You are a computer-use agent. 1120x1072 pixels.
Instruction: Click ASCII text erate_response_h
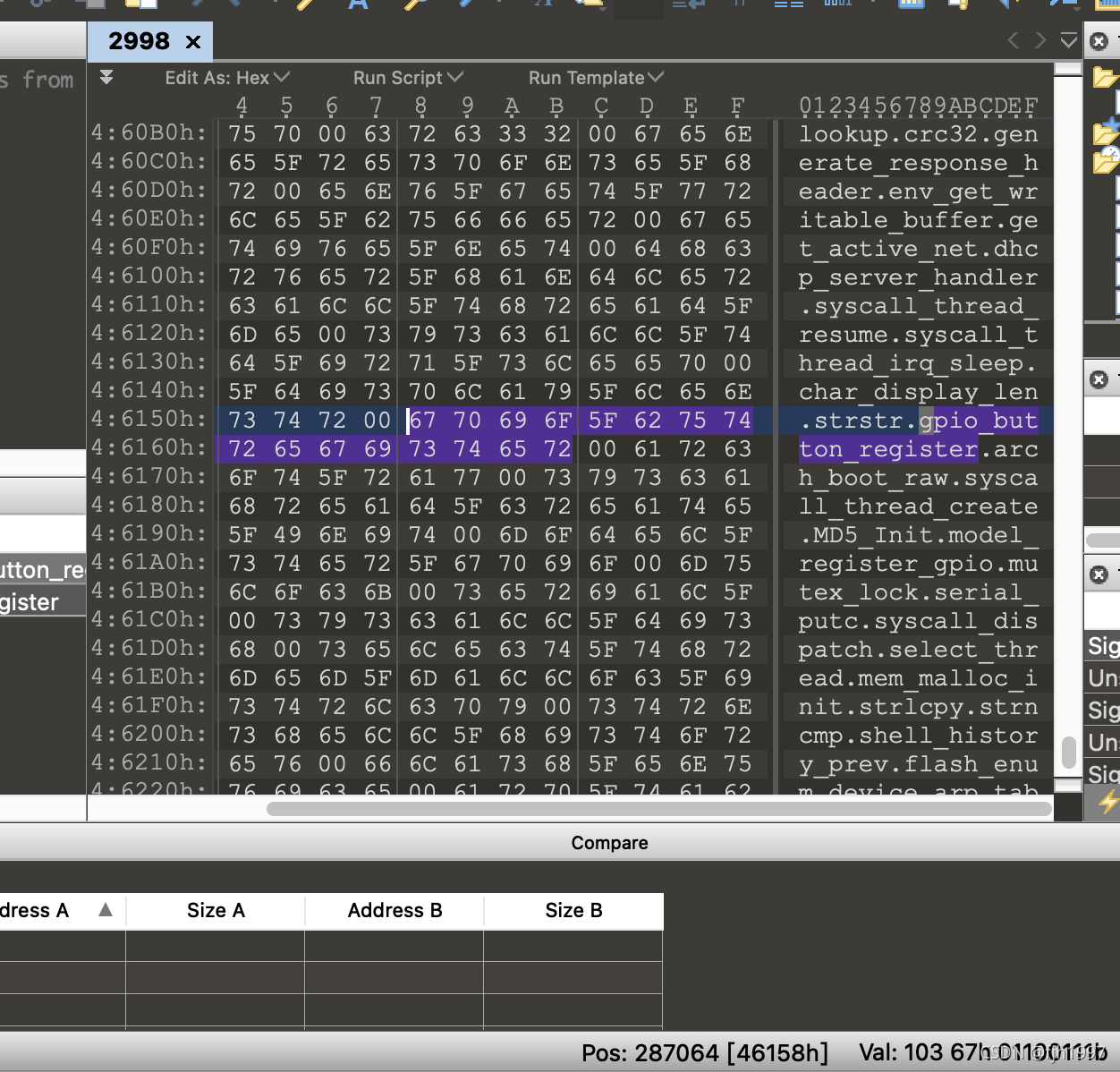coord(919,163)
